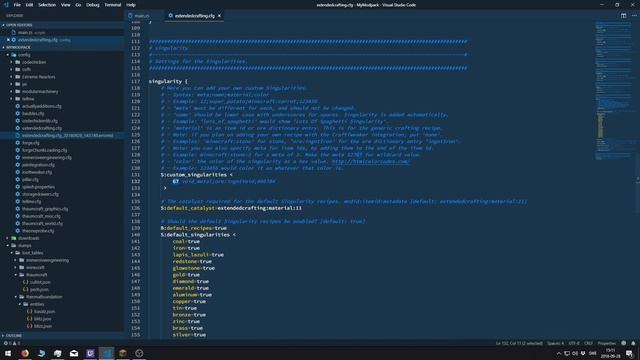Viewport: 640px width, 360px height.
Task: Launch Firefox from the taskbar
Action: (x=25, y=353)
